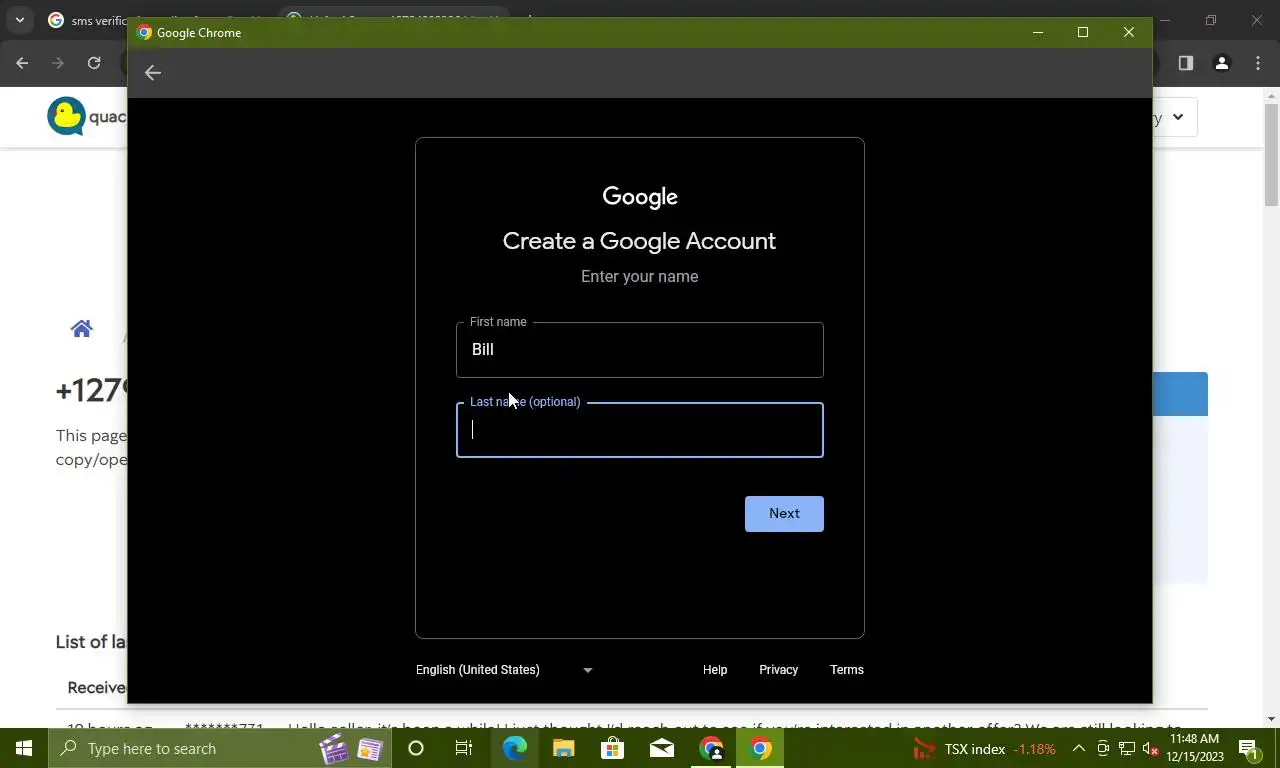Image resolution: width=1280 pixels, height=768 pixels.
Task: Click the home icon on the Quackr page
Action: pyautogui.click(x=82, y=329)
